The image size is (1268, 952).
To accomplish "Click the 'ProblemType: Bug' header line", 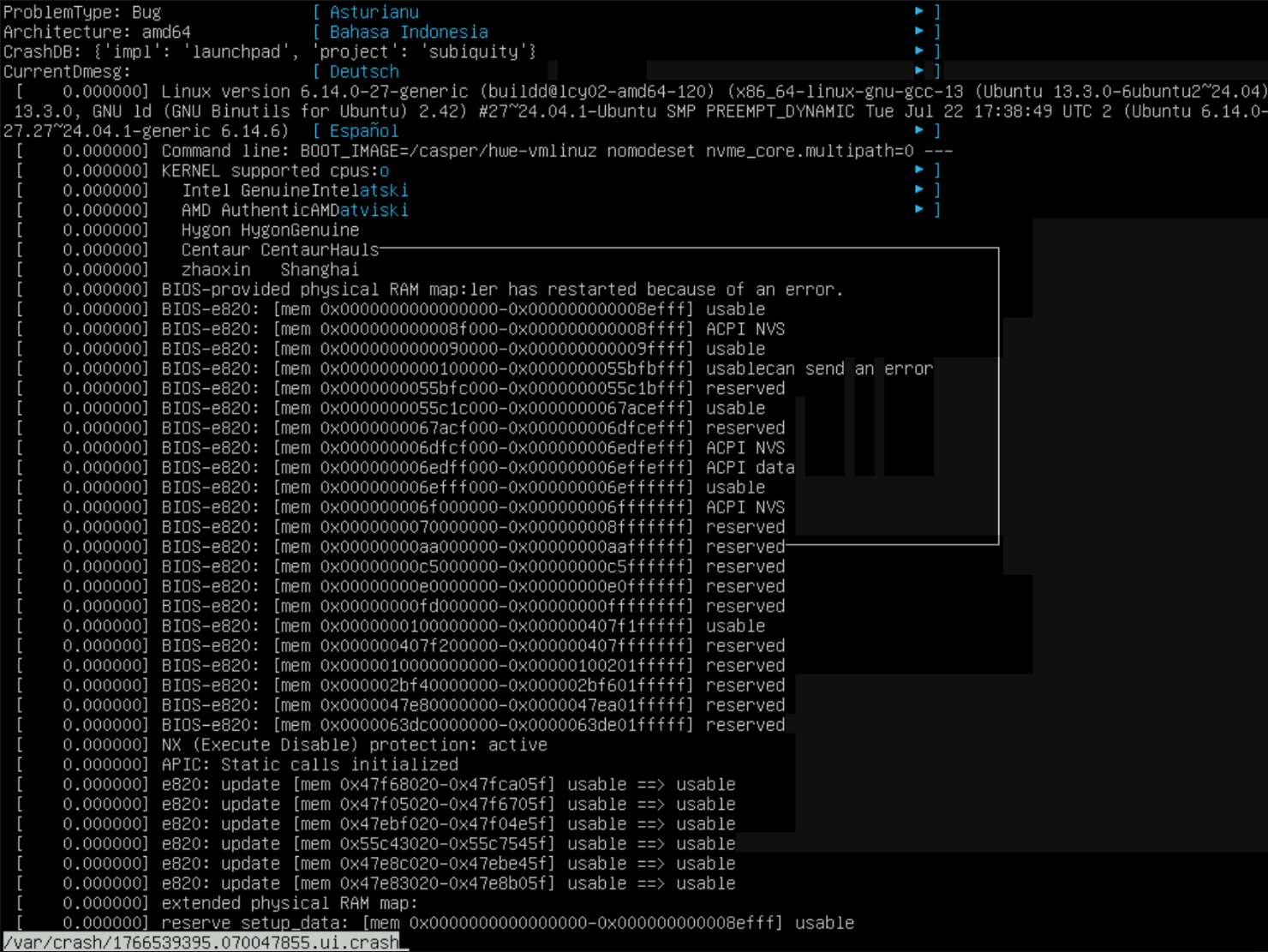I will [x=82, y=12].
